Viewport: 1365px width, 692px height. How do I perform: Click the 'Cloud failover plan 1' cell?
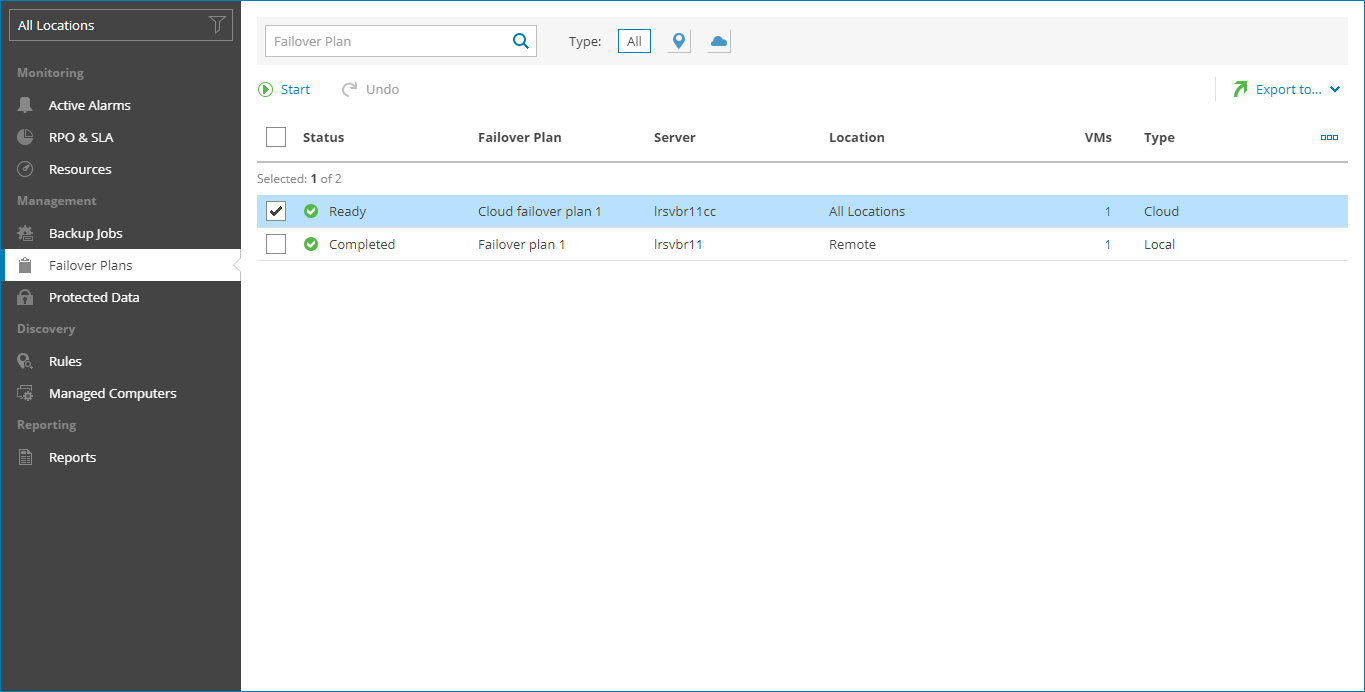click(x=540, y=211)
